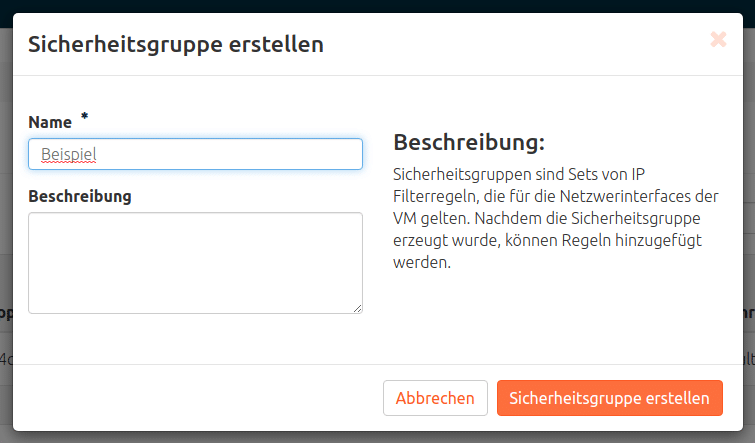Click the required asterisk next to Name

(85, 118)
